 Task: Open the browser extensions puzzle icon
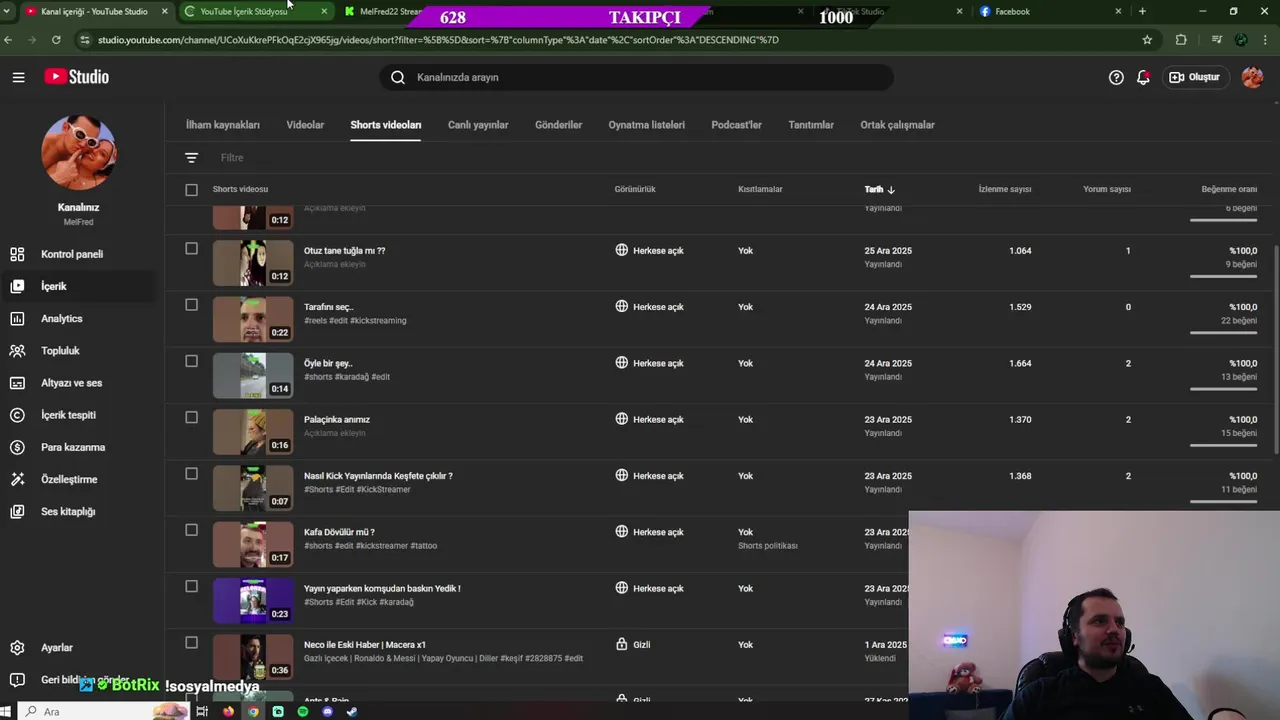1181,40
